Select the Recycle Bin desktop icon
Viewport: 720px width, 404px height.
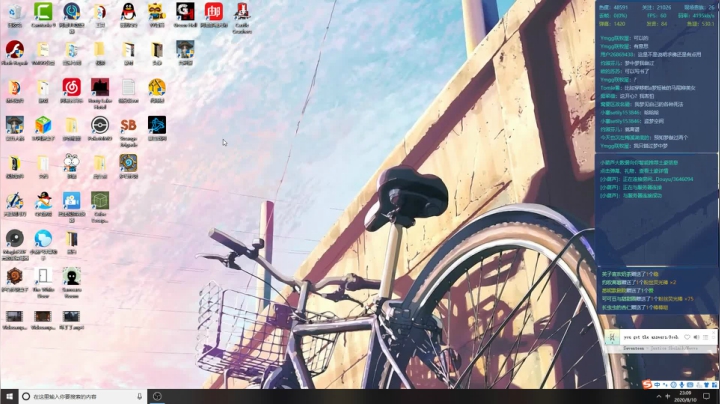click(x=15, y=13)
